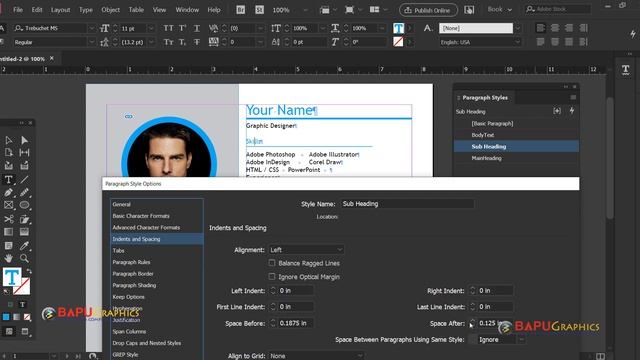Open the Book workspace switcher
Screen dimensions: 640x360
[499, 9]
